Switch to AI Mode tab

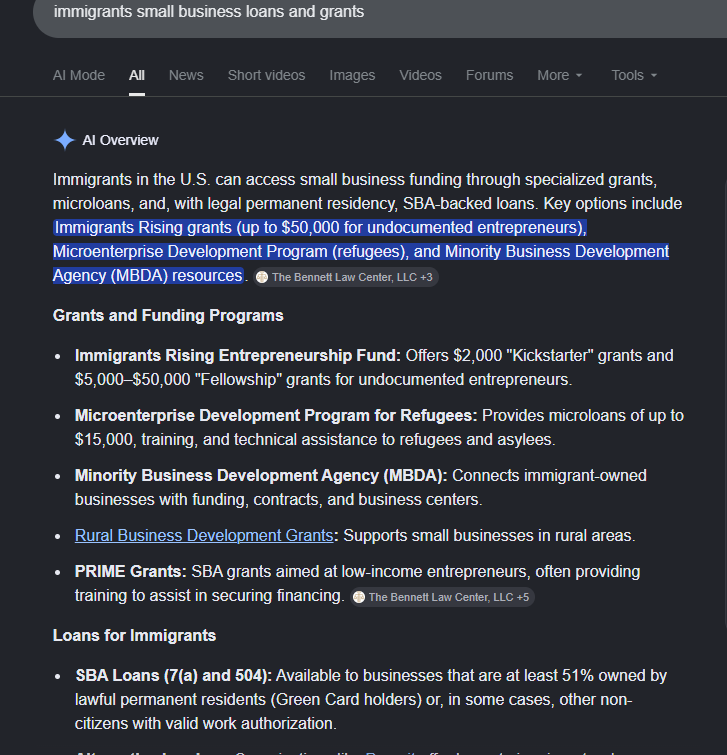pos(79,75)
